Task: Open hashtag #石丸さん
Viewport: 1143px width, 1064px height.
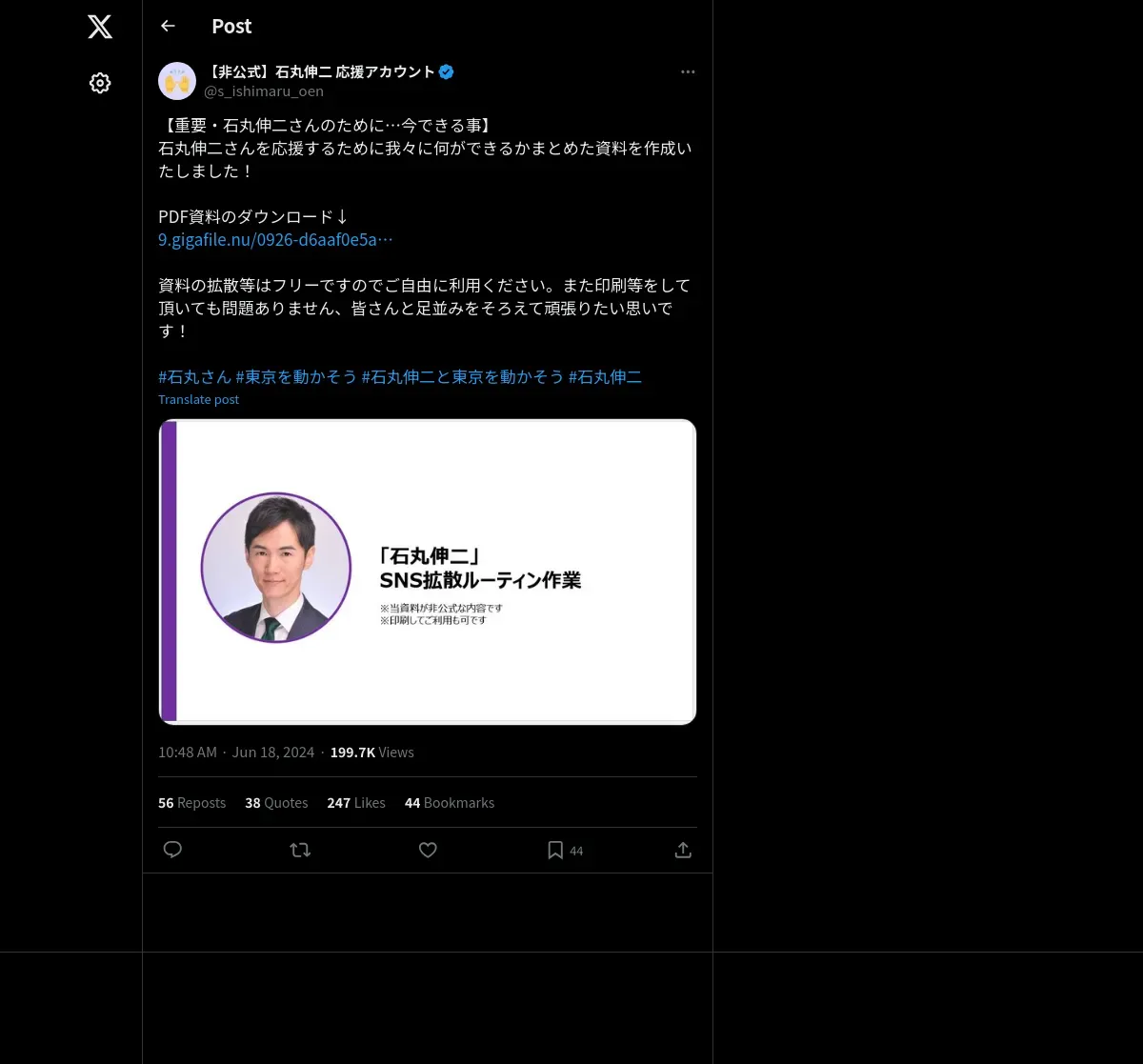Action: pyautogui.click(x=194, y=377)
